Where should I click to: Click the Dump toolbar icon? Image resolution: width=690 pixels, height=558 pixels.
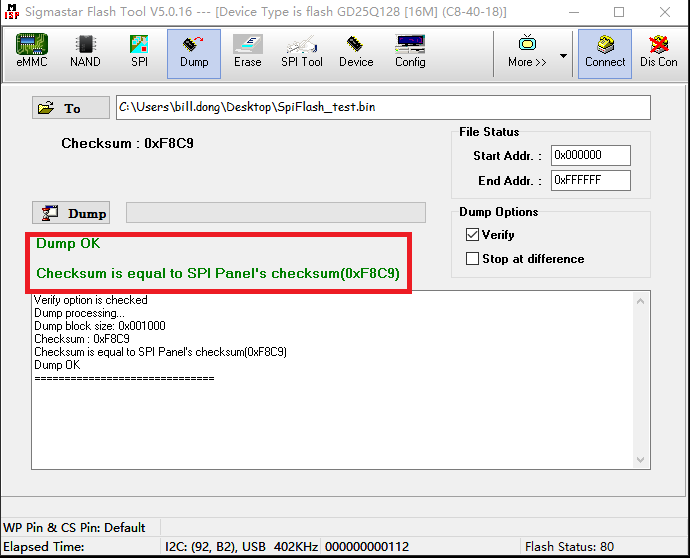[194, 52]
